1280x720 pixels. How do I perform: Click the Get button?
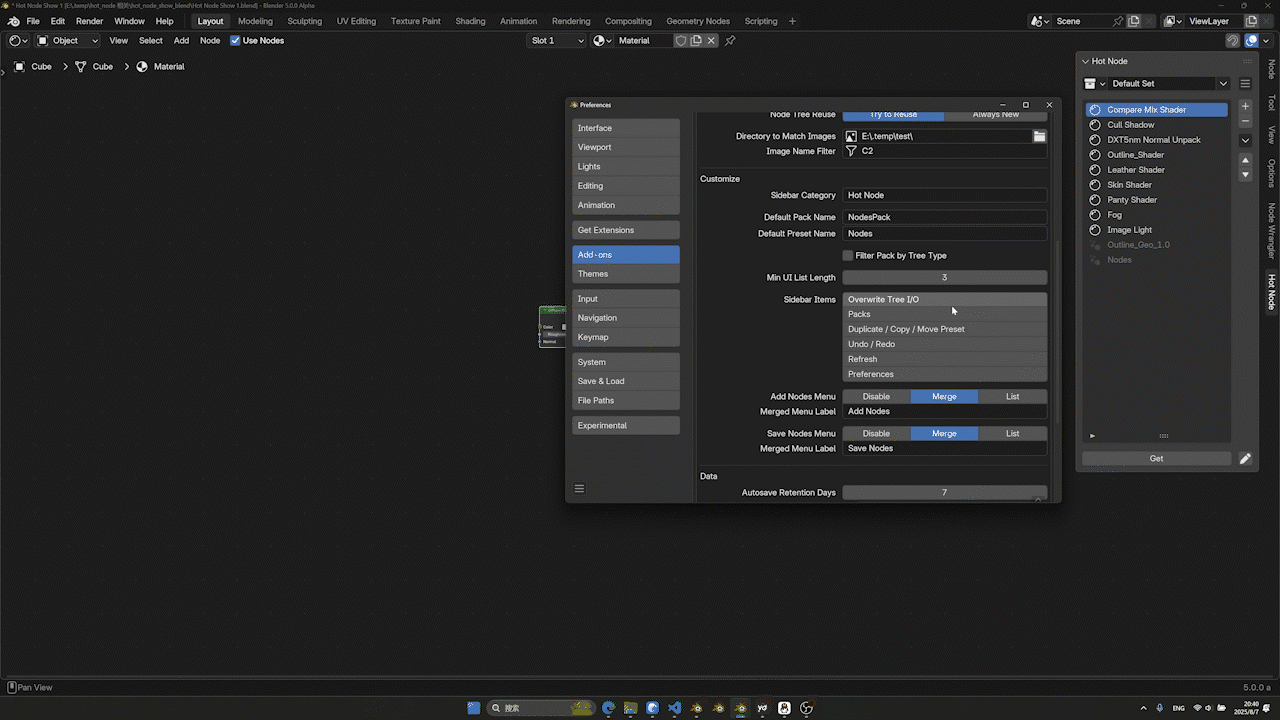click(1157, 459)
